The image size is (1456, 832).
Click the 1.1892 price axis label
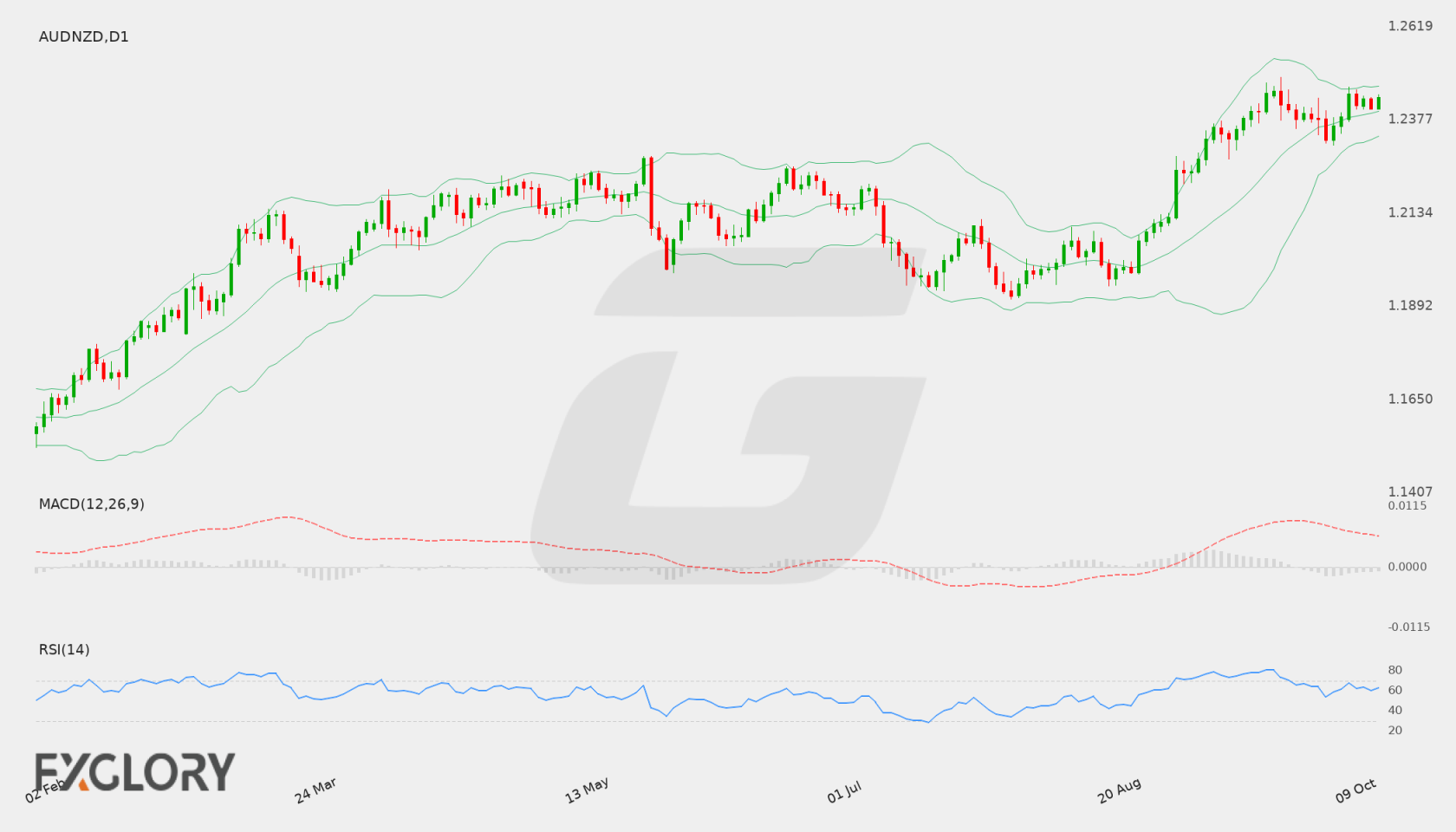coord(1410,305)
